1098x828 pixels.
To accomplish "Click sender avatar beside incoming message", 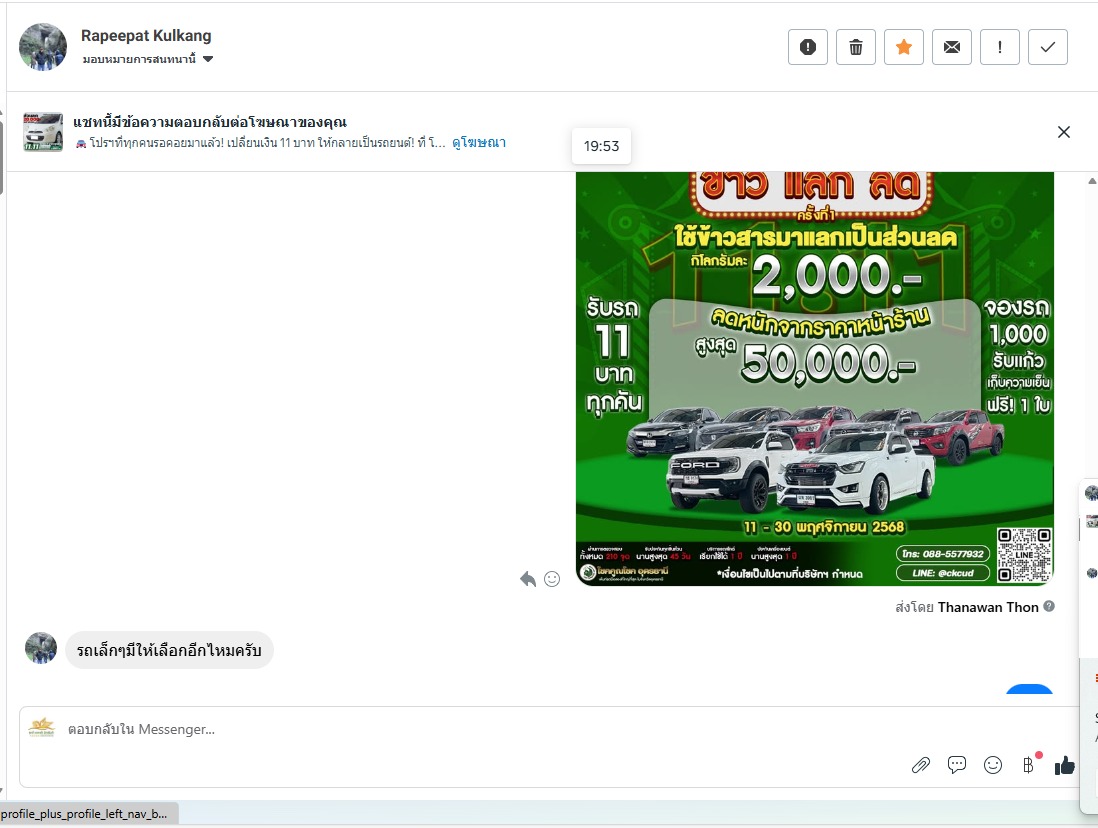I will pos(41,648).
